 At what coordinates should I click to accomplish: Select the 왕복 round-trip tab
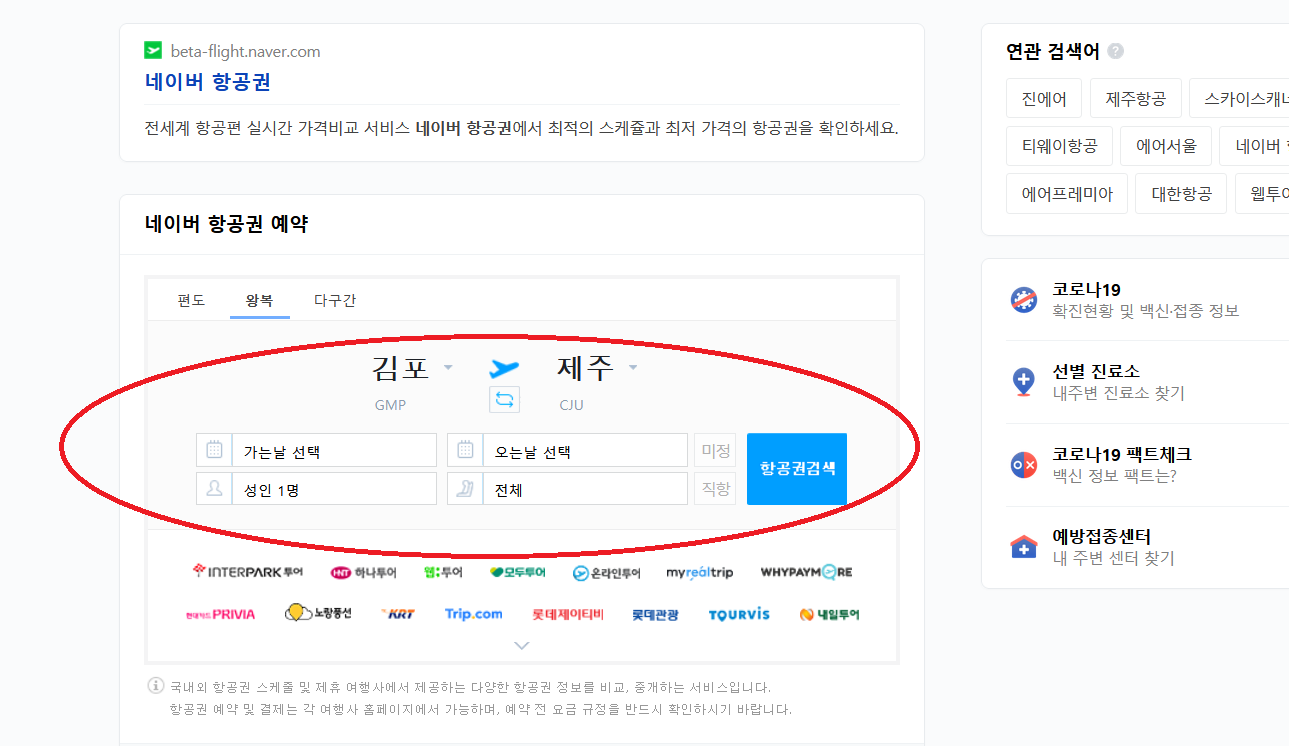[260, 300]
